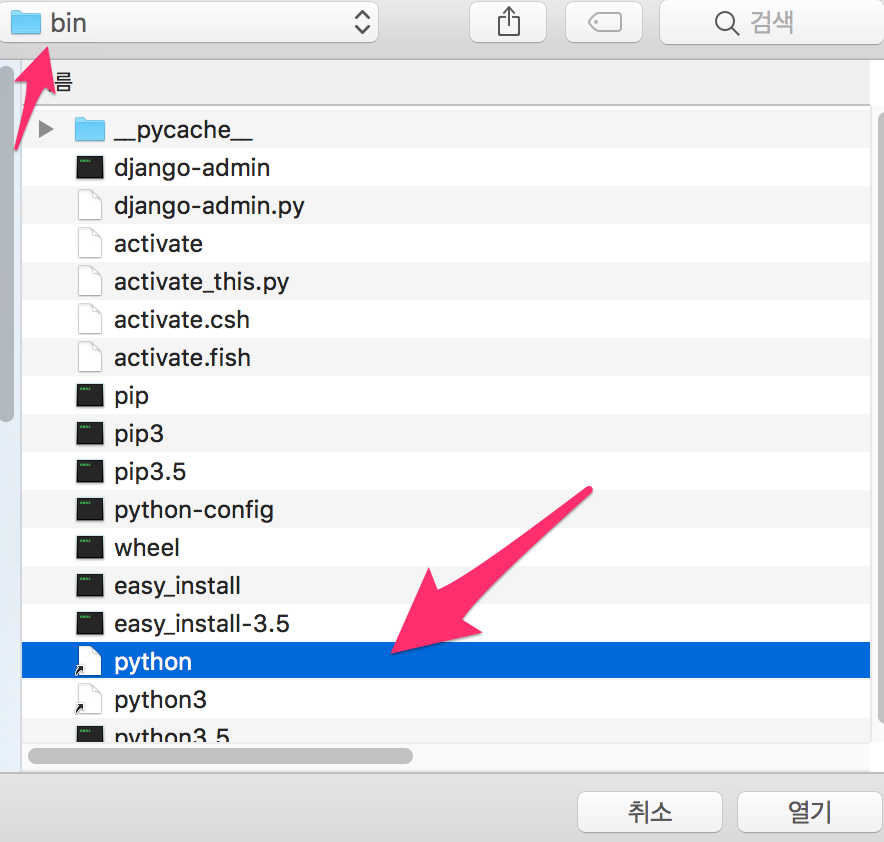Screen dimensions: 884x842
Task: Select the easy_install-3.5 file name
Action: coord(202,624)
